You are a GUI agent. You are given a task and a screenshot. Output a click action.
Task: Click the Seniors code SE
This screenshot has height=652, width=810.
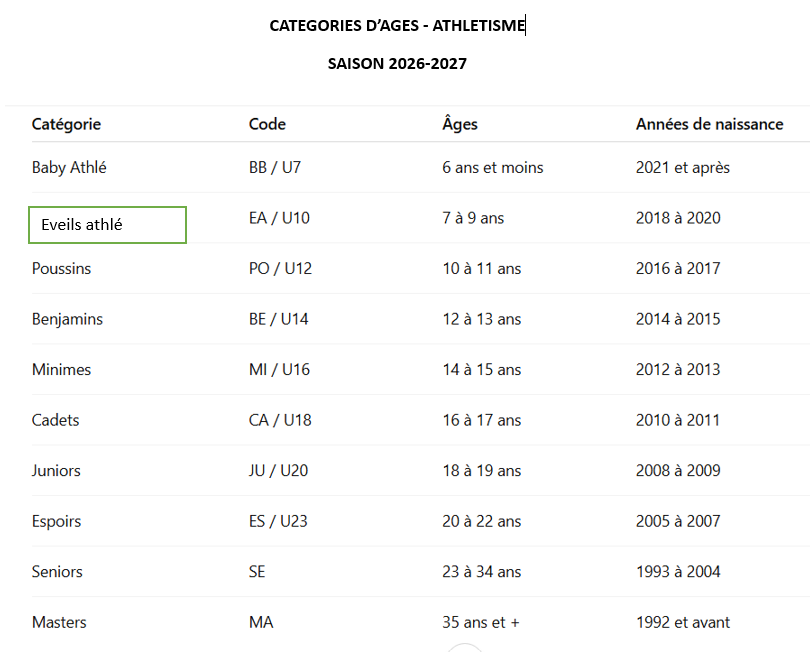(257, 572)
